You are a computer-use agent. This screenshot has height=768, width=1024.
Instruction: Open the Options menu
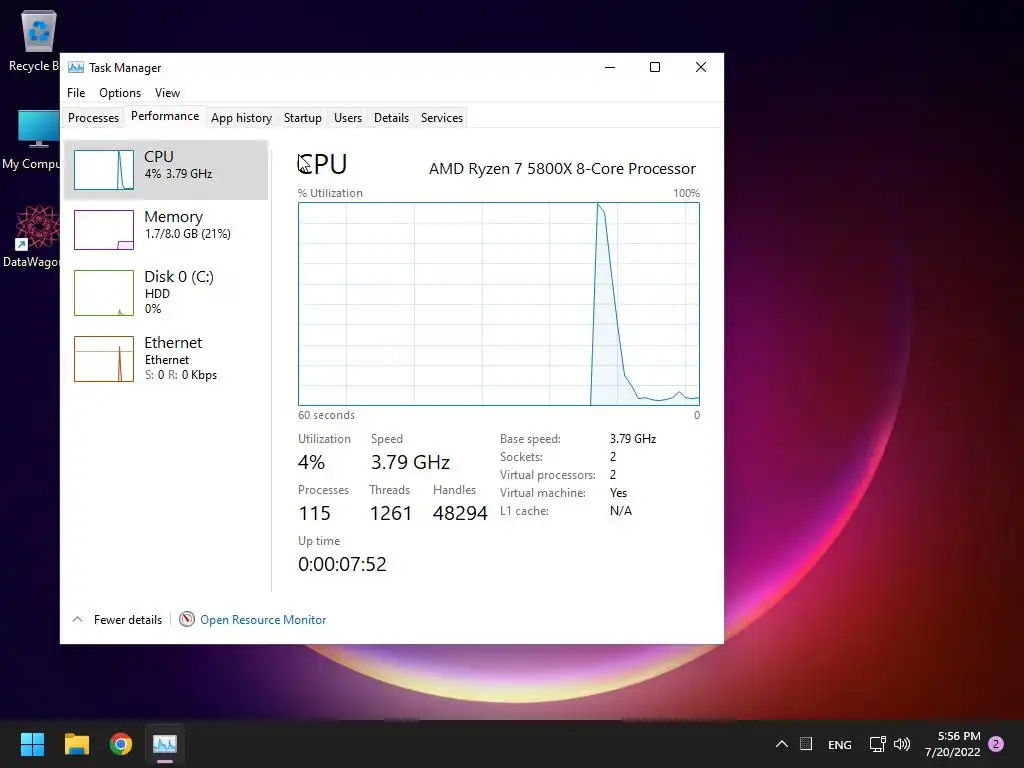(x=120, y=93)
